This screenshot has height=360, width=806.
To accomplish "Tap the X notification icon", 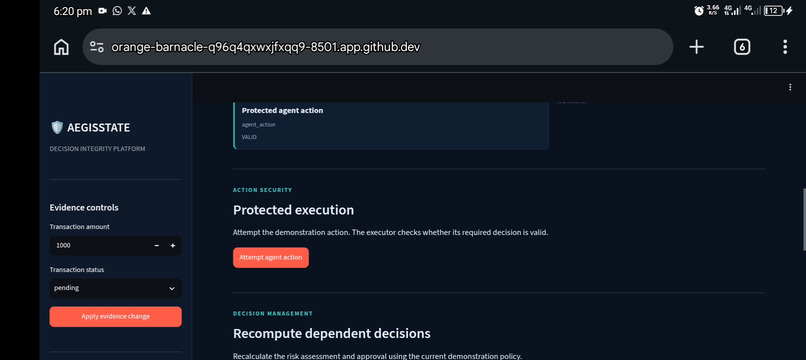I will coord(132,11).
